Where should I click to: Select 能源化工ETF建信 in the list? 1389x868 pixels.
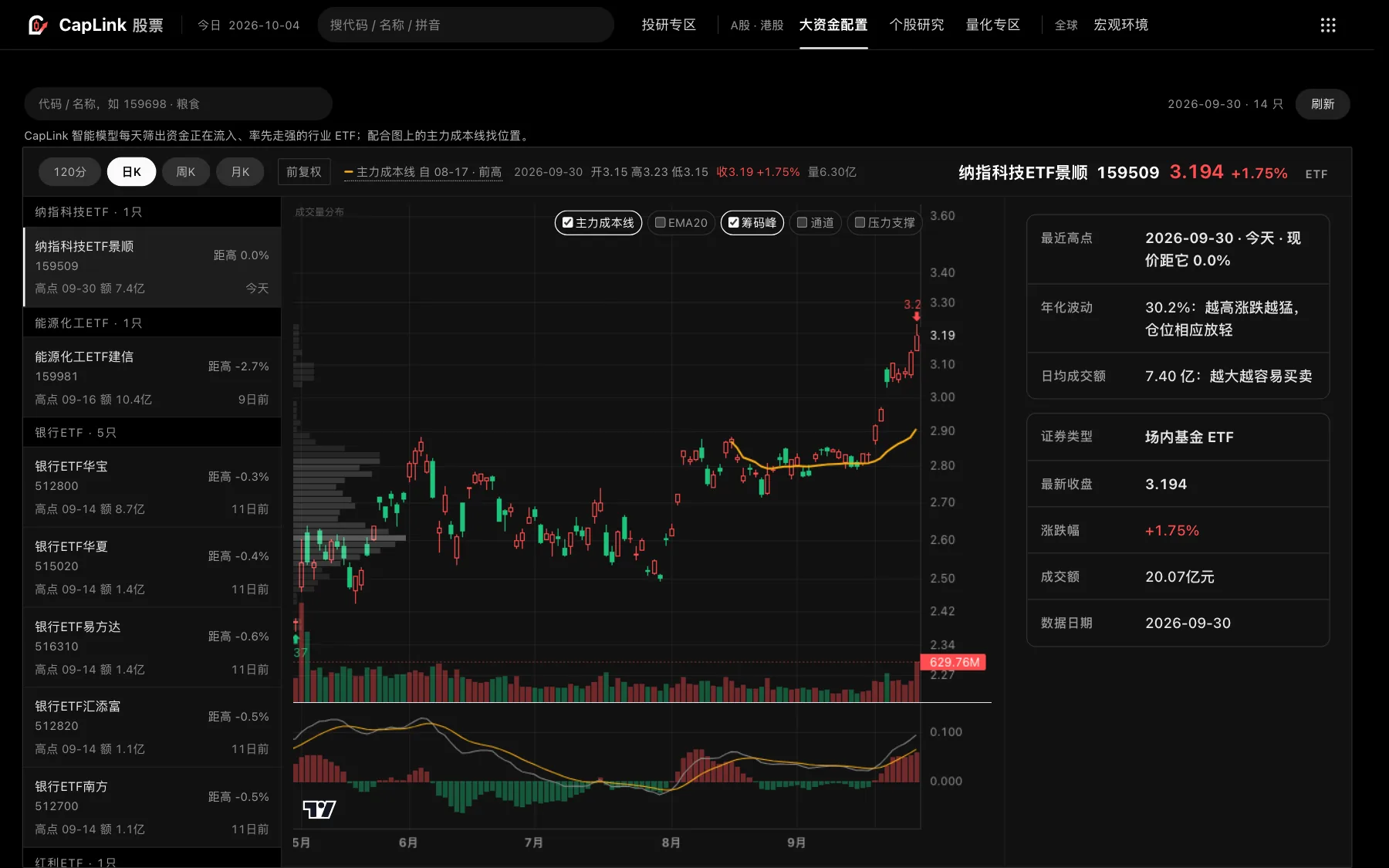(x=152, y=378)
